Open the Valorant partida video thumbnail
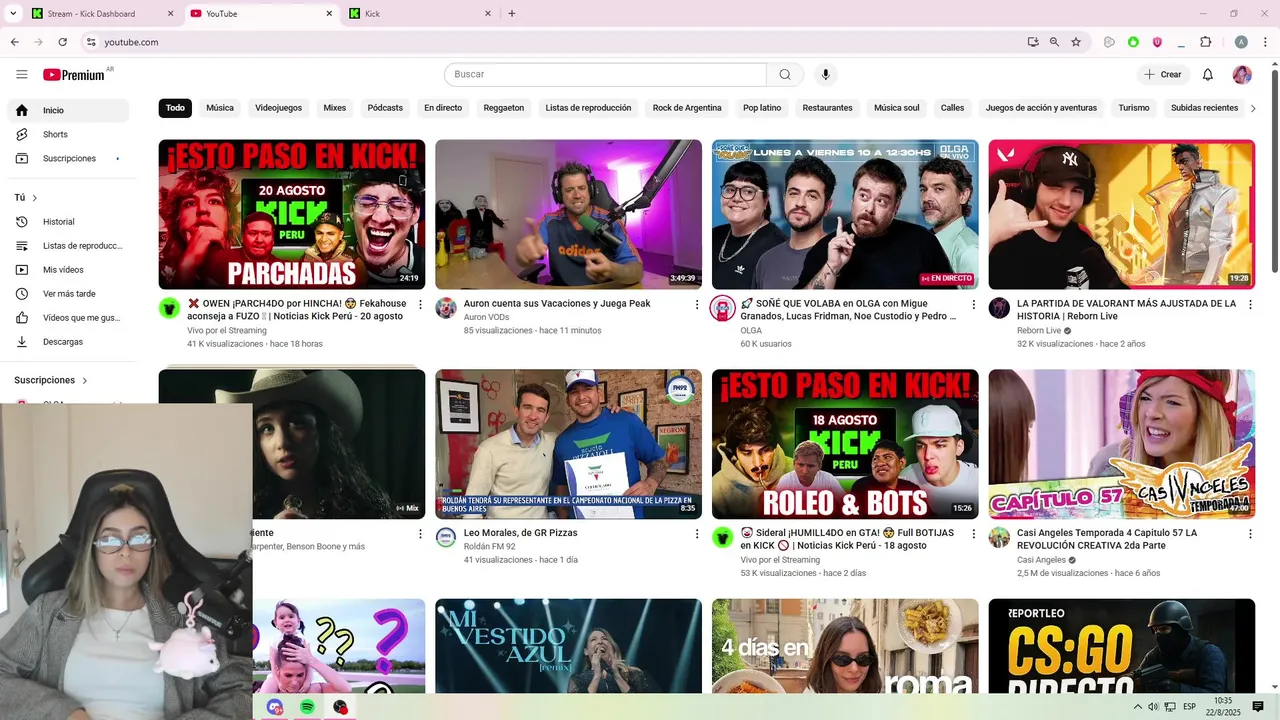This screenshot has height=720, width=1280. 1122,214
